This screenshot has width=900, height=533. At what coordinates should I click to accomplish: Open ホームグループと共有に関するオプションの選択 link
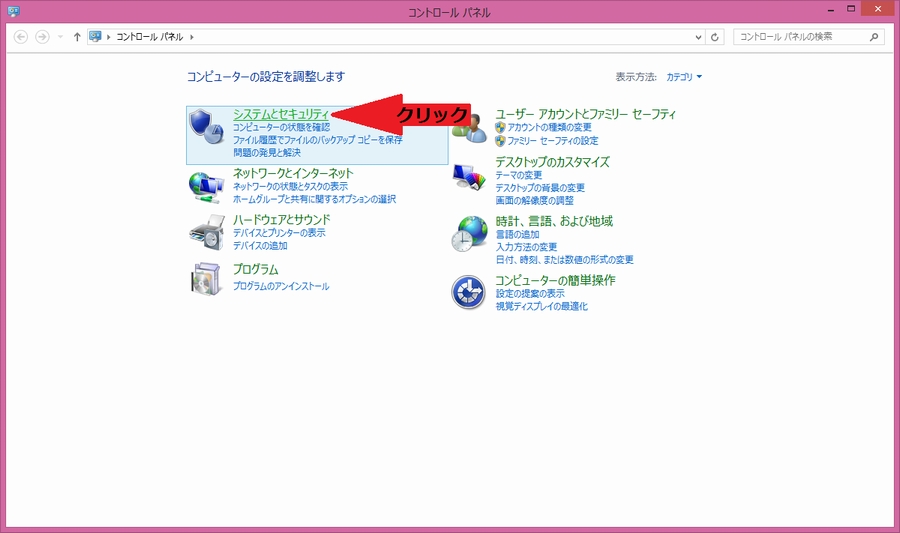[x=314, y=199]
